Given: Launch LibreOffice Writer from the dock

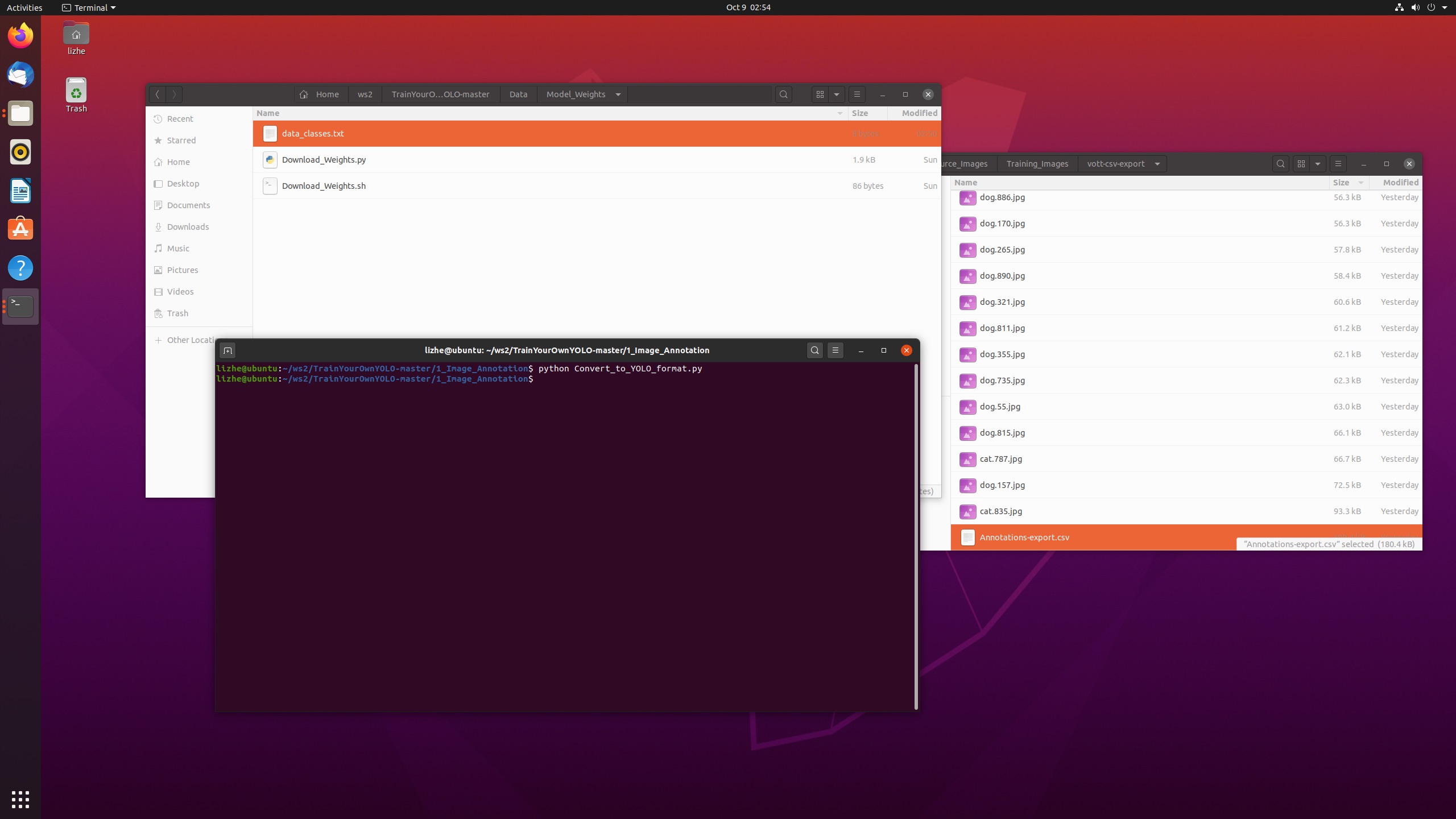Looking at the screenshot, I should (x=20, y=191).
